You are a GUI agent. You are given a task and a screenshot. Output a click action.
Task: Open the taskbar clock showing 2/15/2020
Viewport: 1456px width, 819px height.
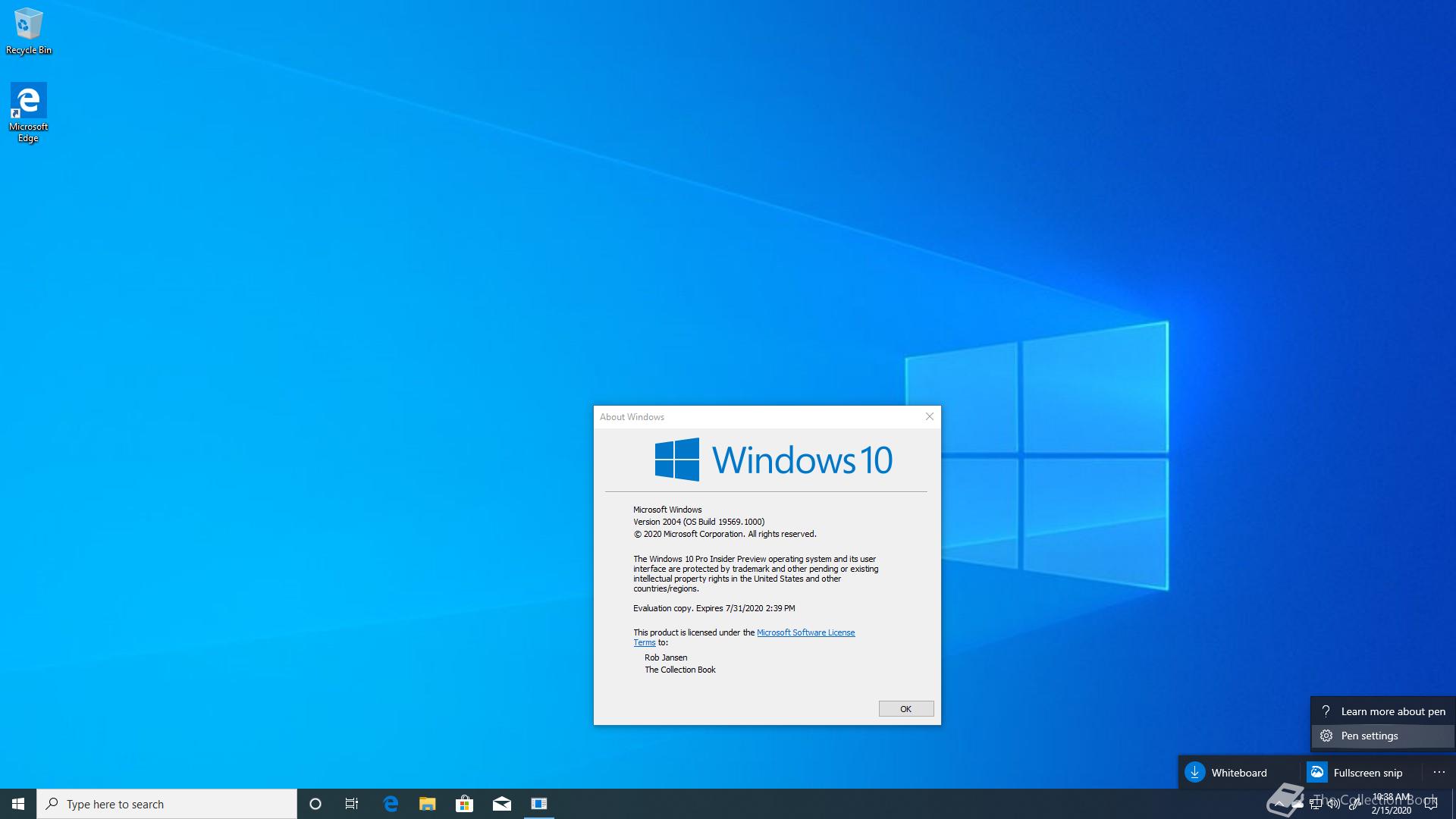pyautogui.click(x=1391, y=804)
